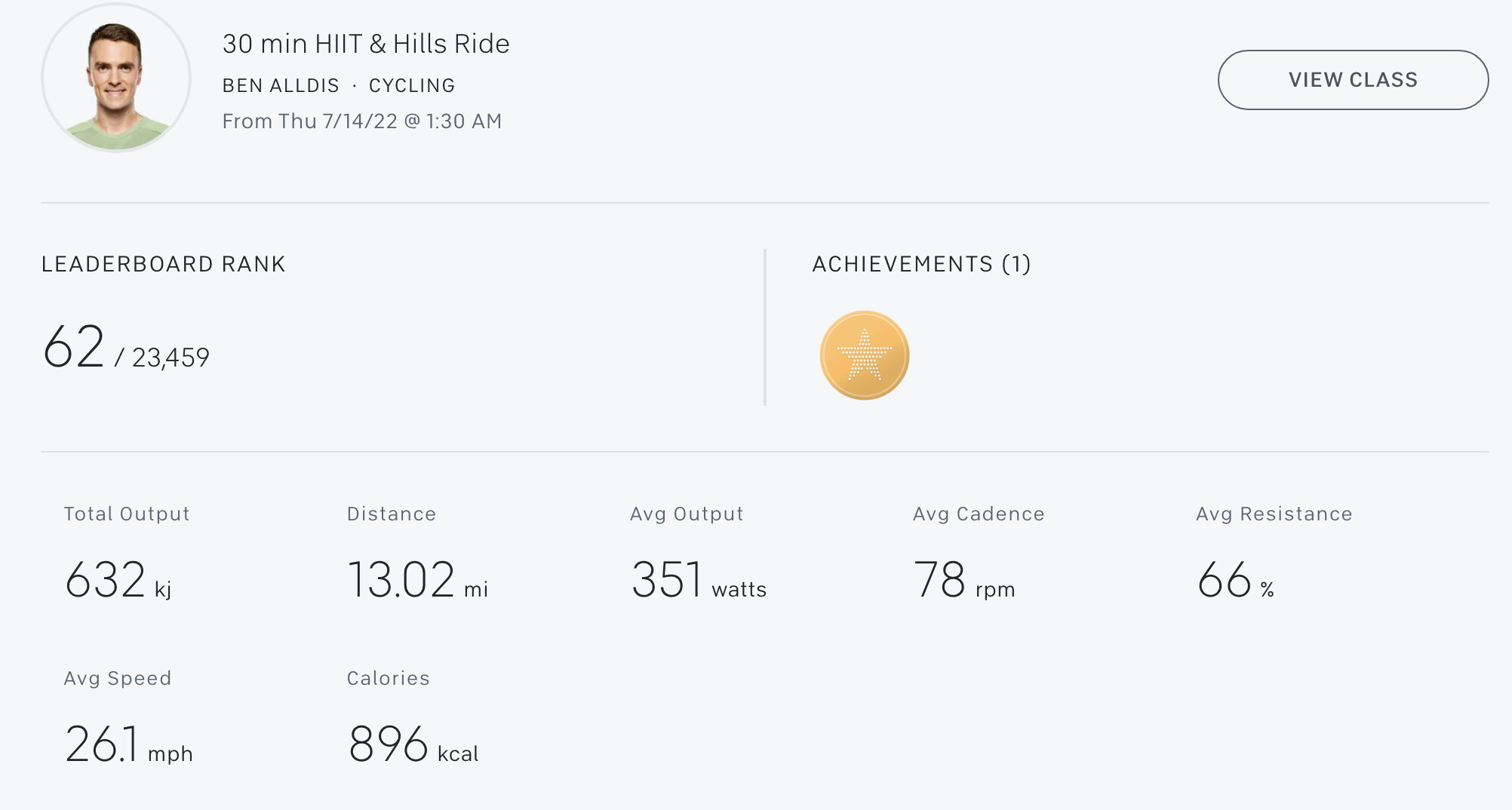Click the total riders count 23,459
1512x810 pixels.
pyautogui.click(x=171, y=357)
